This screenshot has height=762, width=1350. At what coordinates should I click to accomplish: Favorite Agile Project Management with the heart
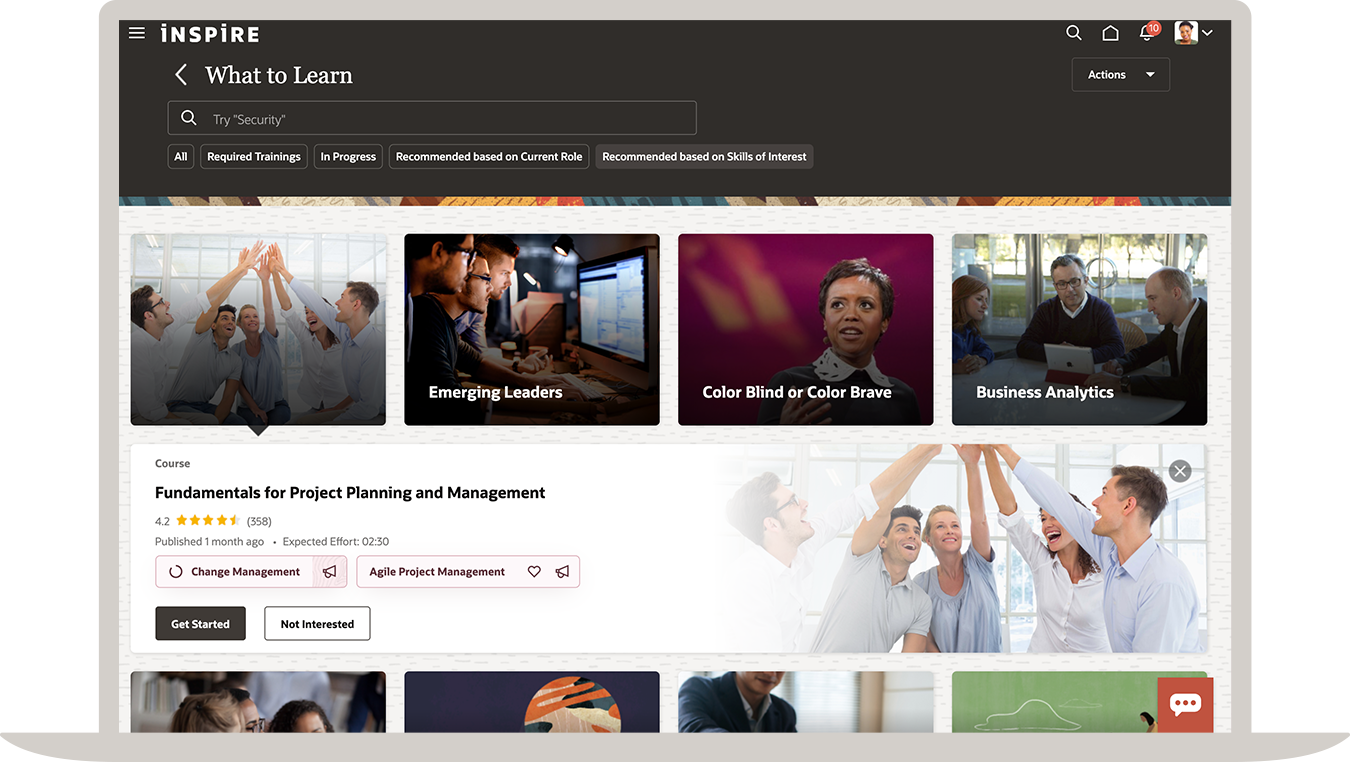tap(534, 572)
